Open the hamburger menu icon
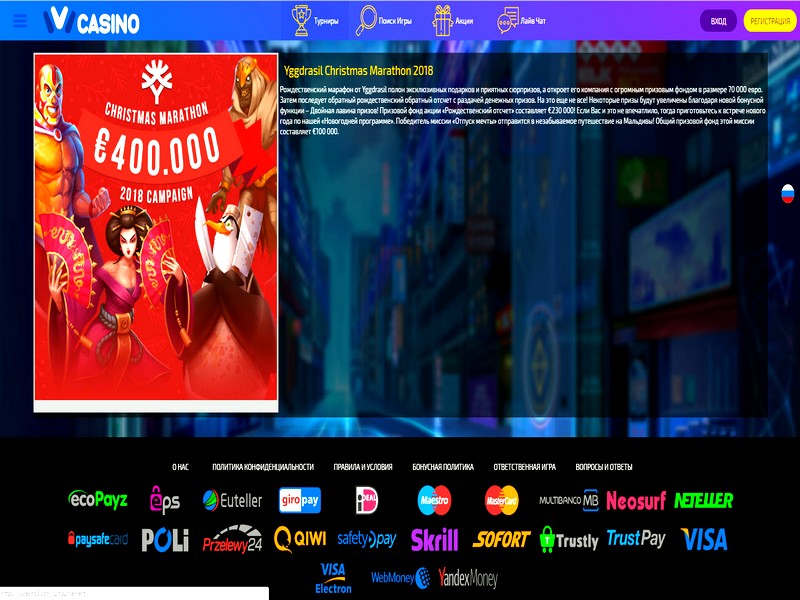800x600 pixels. [x=20, y=21]
